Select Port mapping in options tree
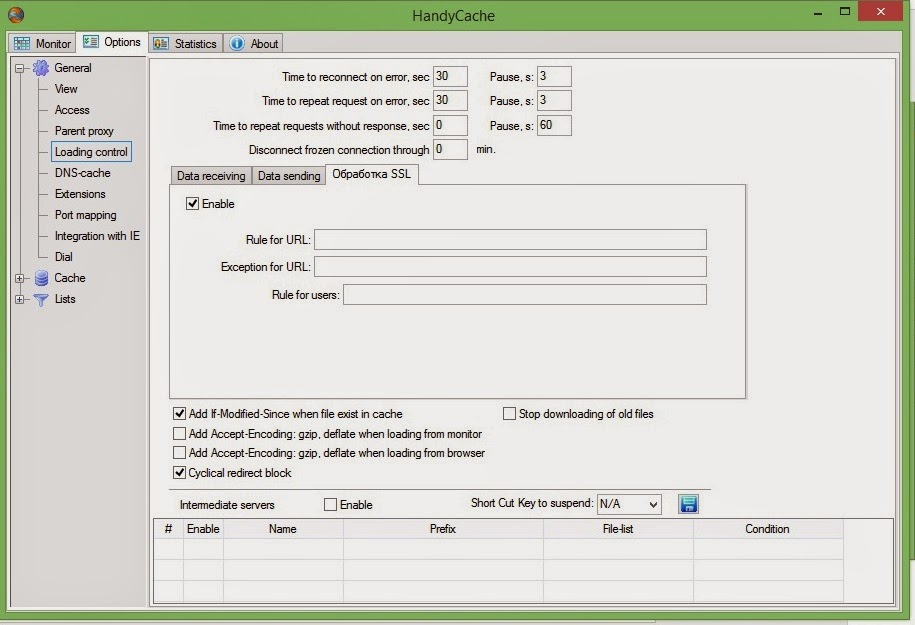Viewport: 915px width, 625px height. (85, 215)
